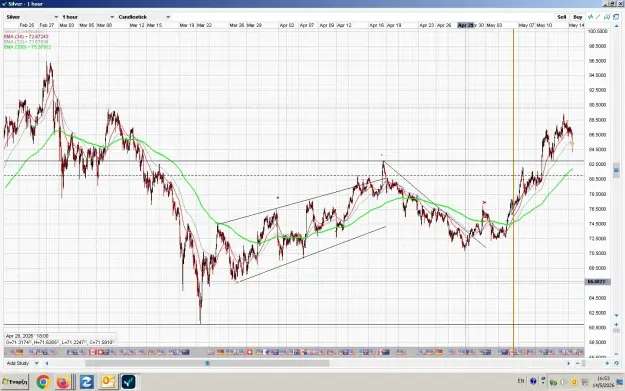Launch Firefox from taskbar
This screenshot has height=391, width=625.
point(63,382)
